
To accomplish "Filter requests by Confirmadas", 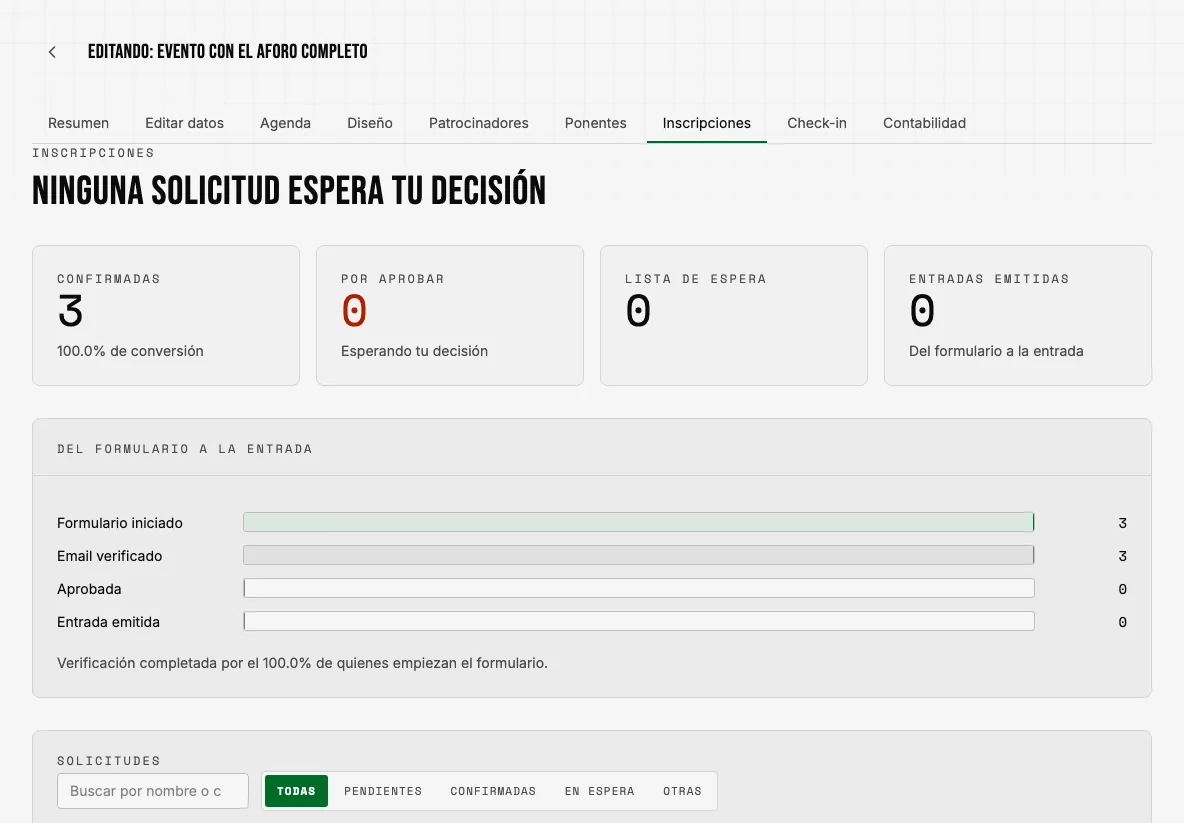I will pyautogui.click(x=493, y=791).
